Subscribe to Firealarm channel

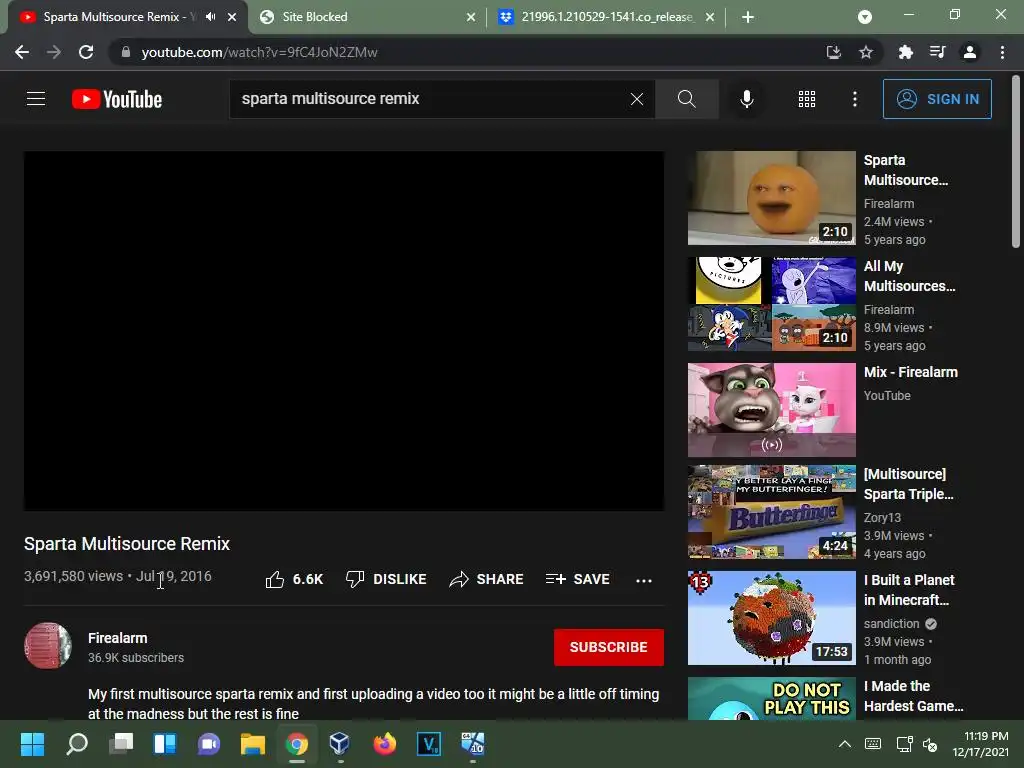[x=609, y=647]
